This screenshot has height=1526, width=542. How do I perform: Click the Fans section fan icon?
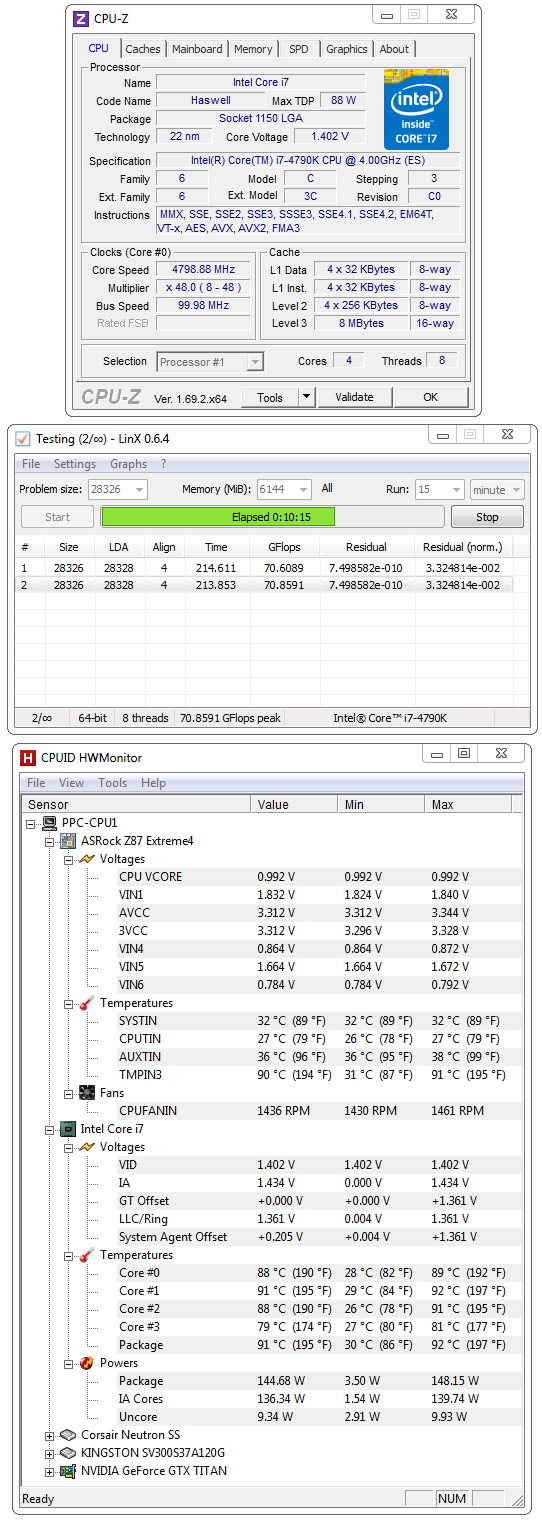tap(86, 1093)
